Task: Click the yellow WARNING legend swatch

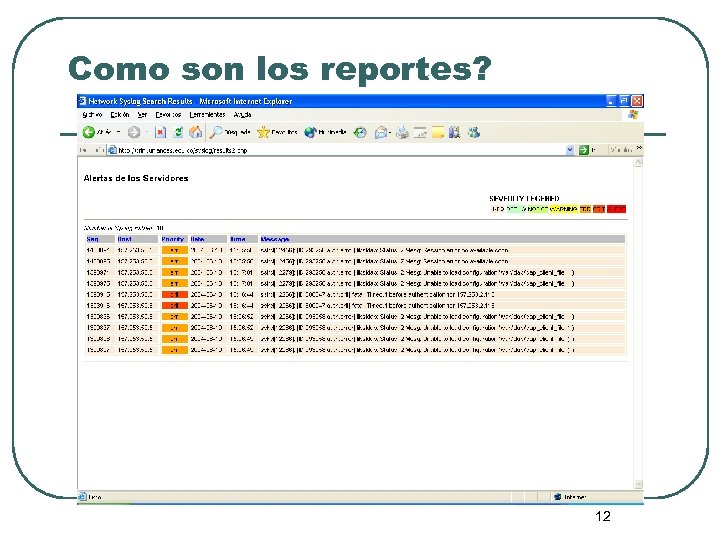Action: [x=563, y=209]
